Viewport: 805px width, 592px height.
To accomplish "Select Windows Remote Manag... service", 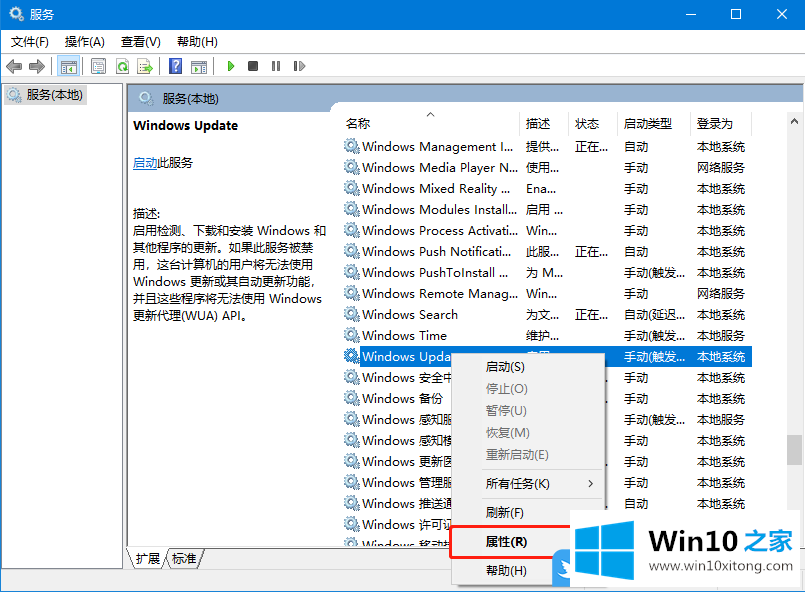I will [440, 294].
